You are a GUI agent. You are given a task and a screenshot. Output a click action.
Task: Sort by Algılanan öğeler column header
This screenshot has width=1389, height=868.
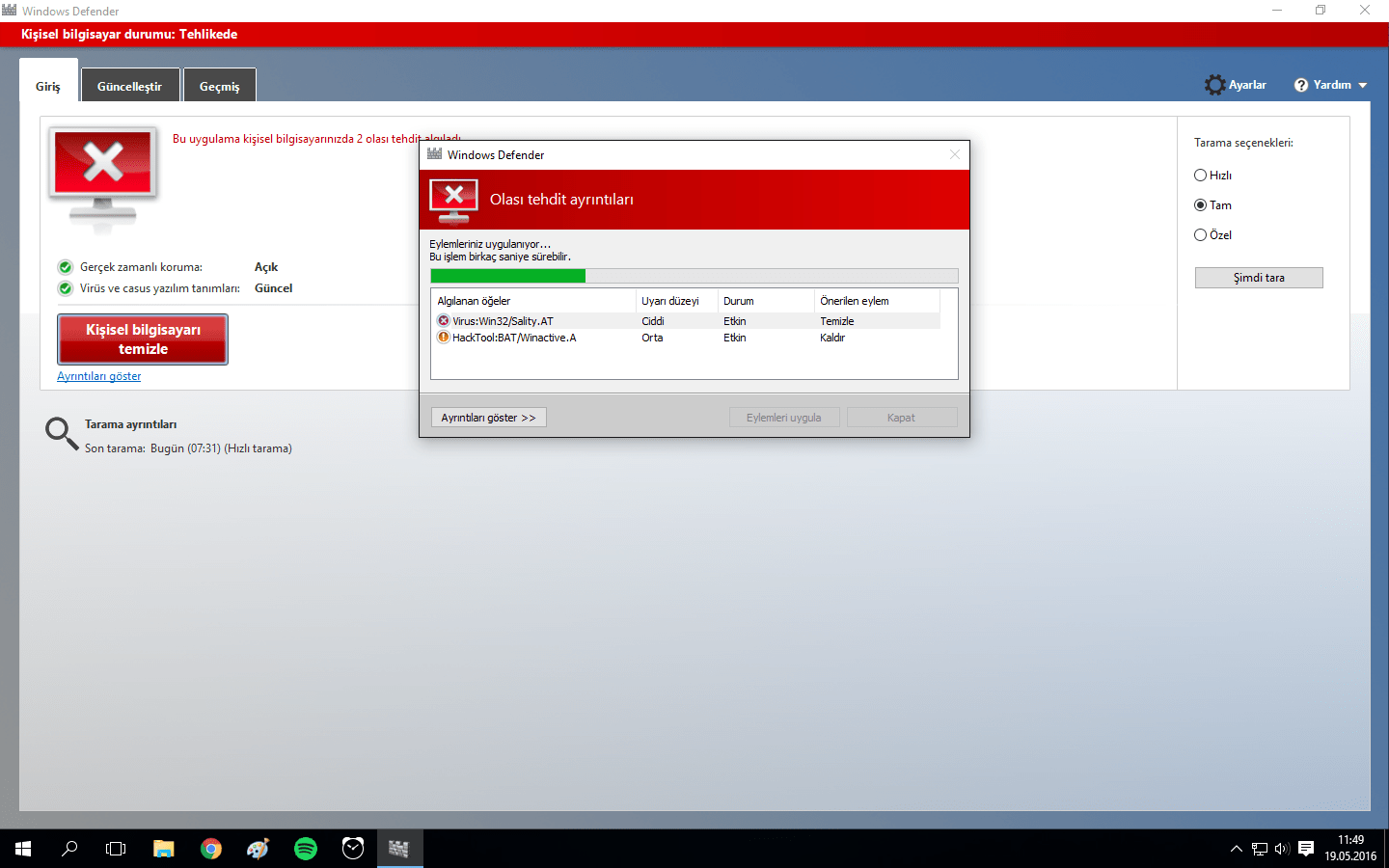533,301
